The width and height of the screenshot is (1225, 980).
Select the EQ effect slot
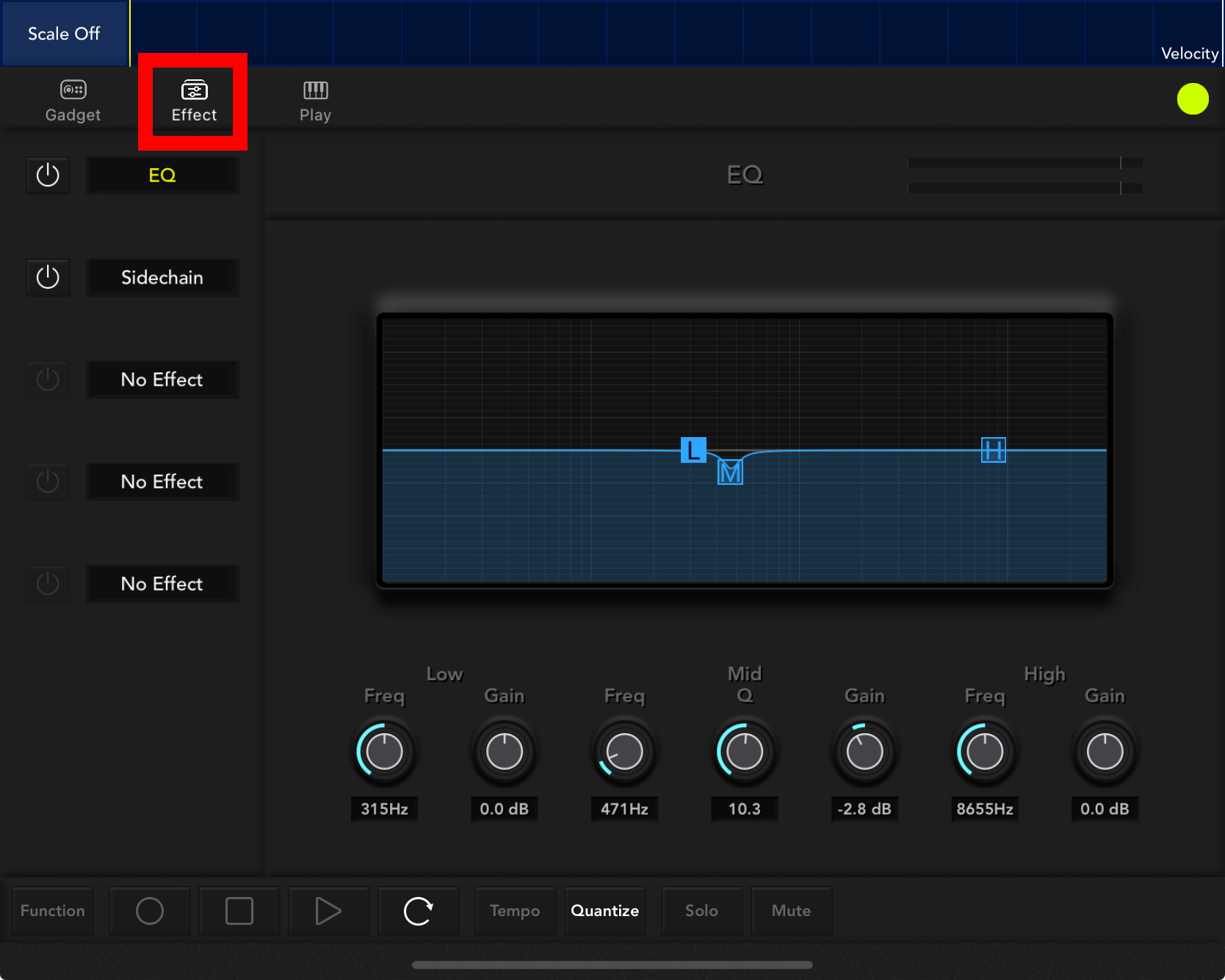coord(162,175)
